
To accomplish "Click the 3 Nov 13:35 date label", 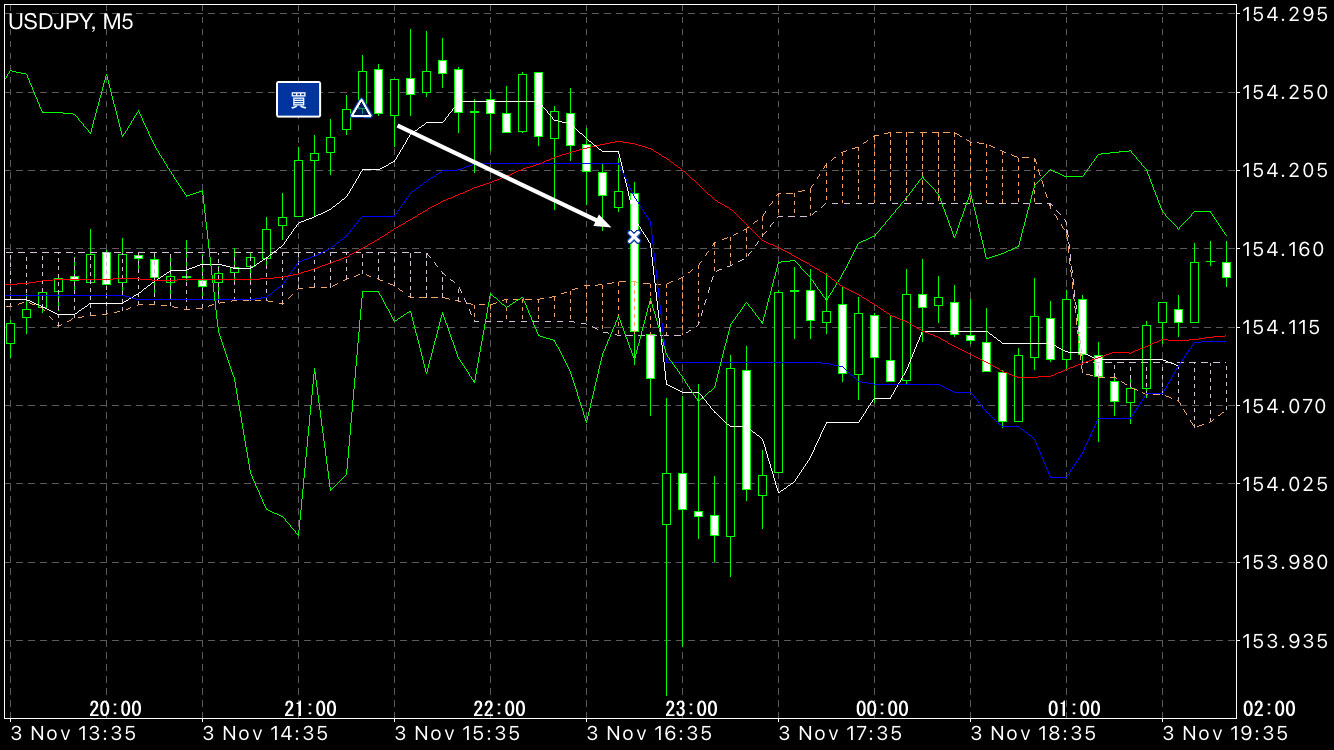I will (x=72, y=735).
